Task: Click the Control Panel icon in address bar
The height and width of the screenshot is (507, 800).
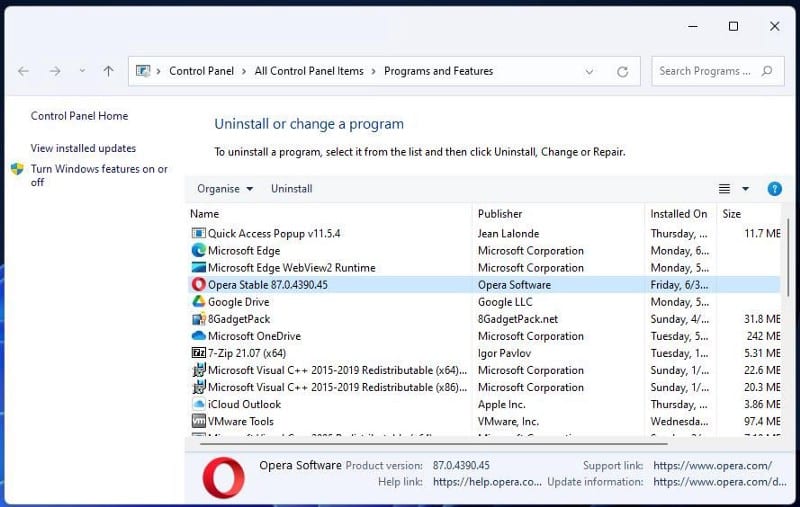Action: [143, 71]
